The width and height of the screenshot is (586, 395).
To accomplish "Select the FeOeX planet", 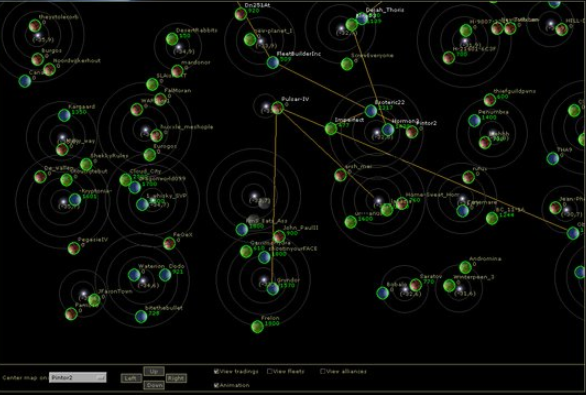I will [169, 243].
